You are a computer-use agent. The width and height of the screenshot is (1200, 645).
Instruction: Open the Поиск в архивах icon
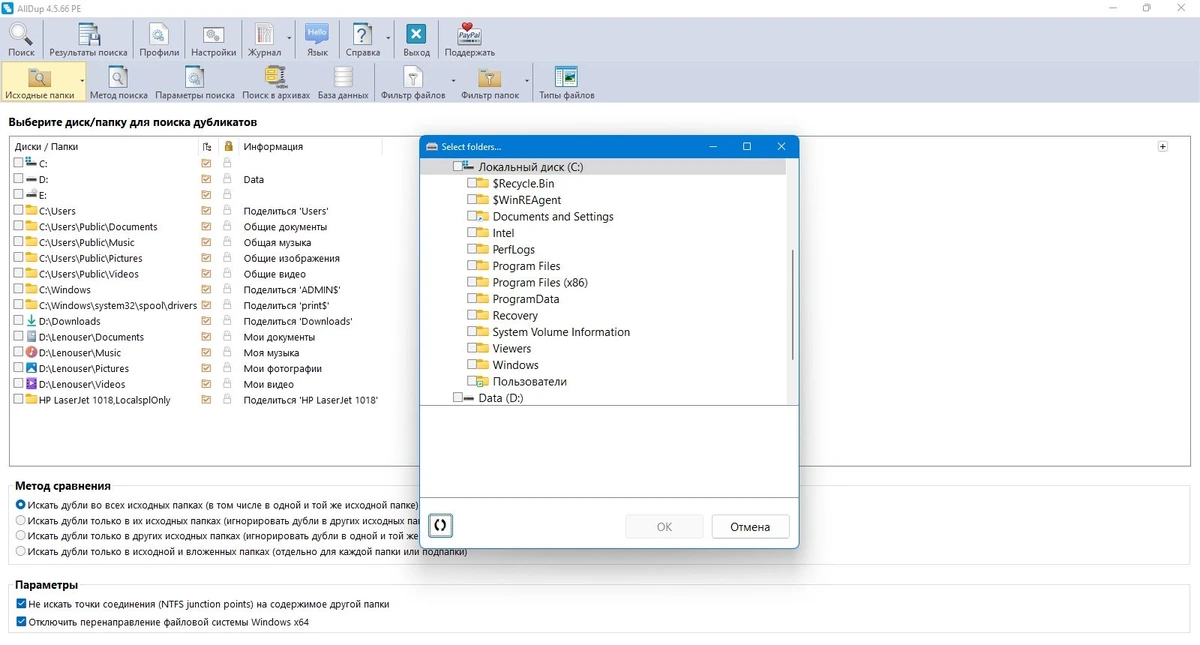[x=275, y=83]
